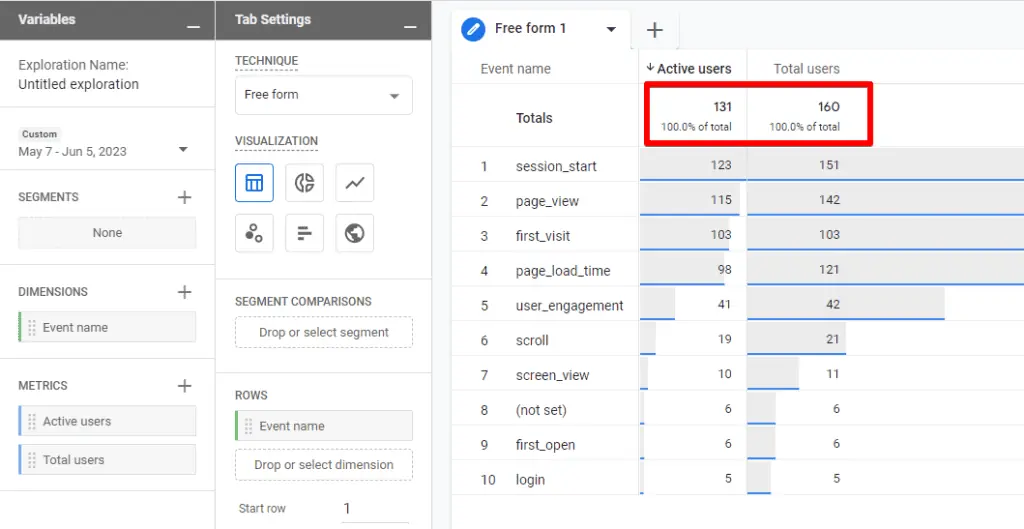Click scroll Total users value 21
This screenshot has width=1024, height=529.
tap(833, 339)
